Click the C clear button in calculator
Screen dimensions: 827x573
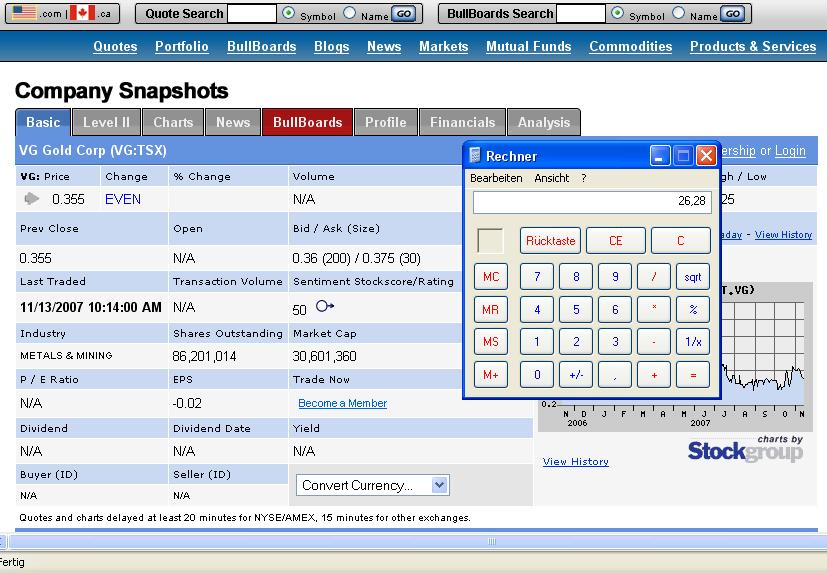[x=680, y=241]
